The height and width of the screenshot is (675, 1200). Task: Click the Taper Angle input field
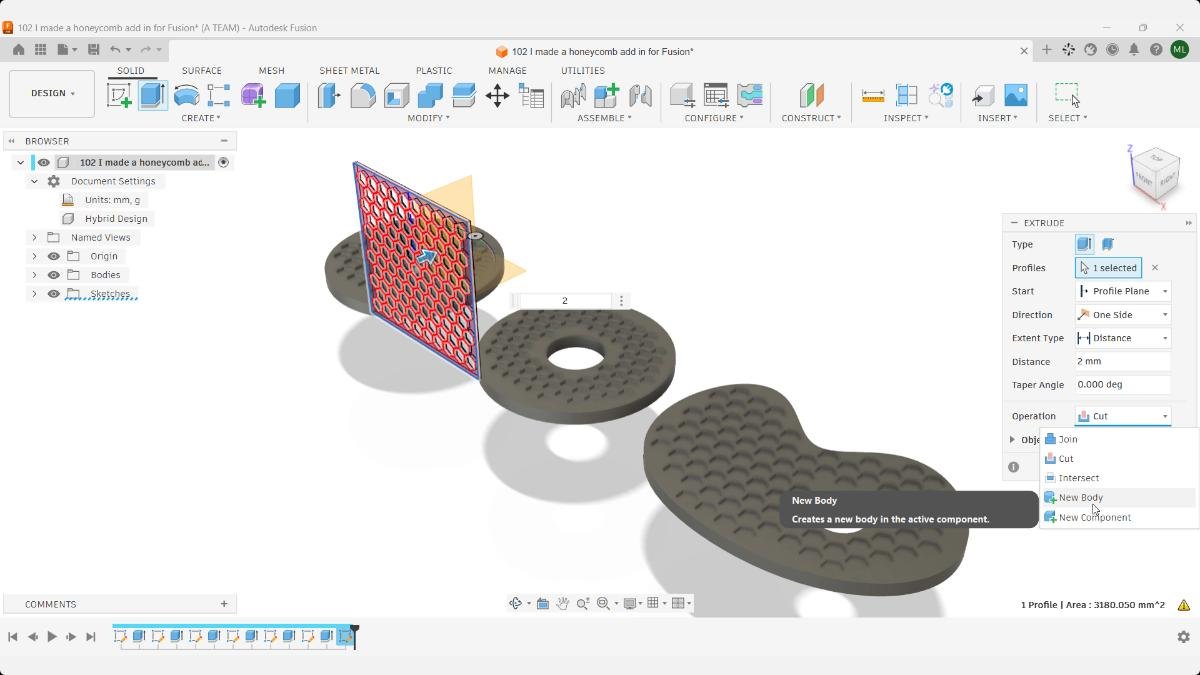1123,385
